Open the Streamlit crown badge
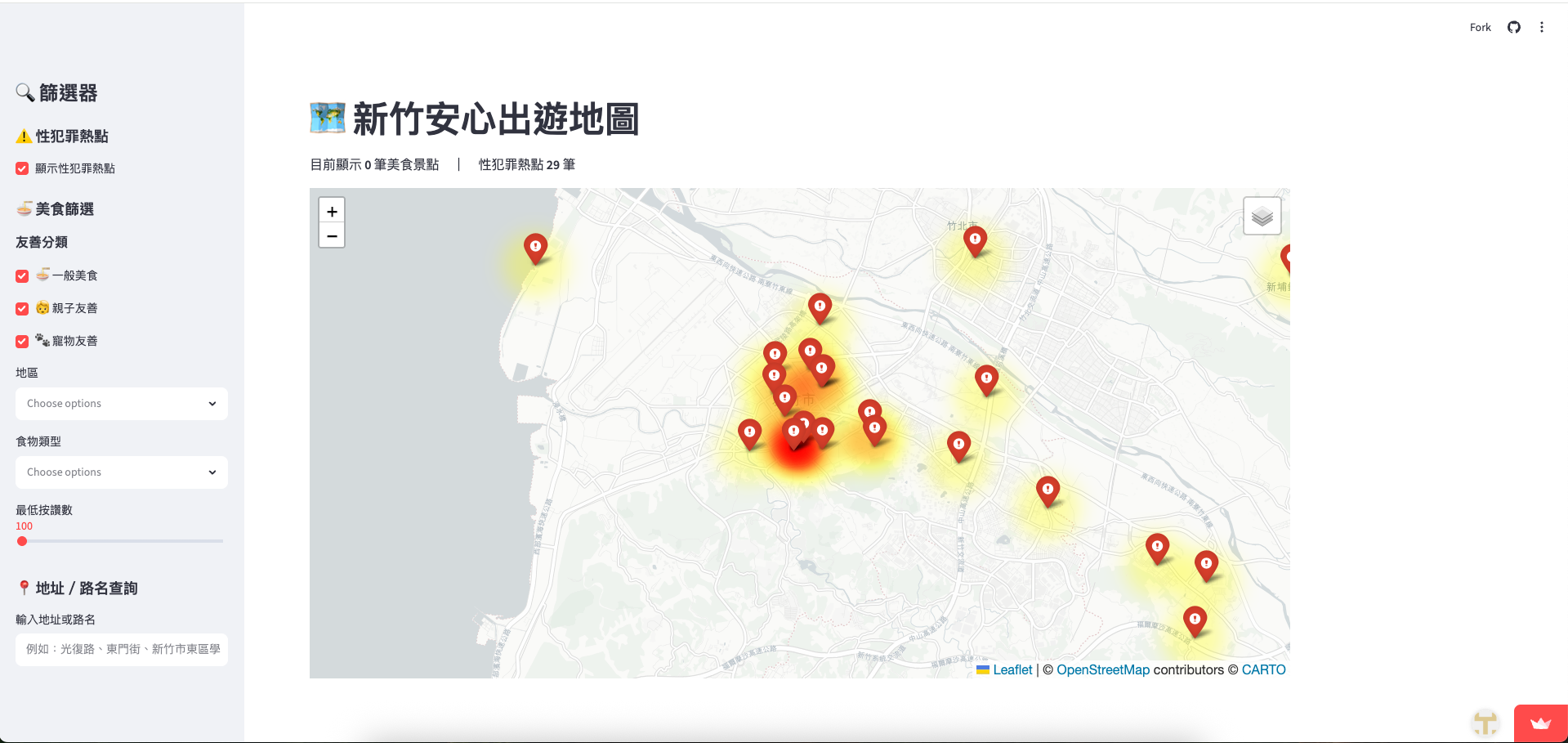 (x=1540, y=723)
